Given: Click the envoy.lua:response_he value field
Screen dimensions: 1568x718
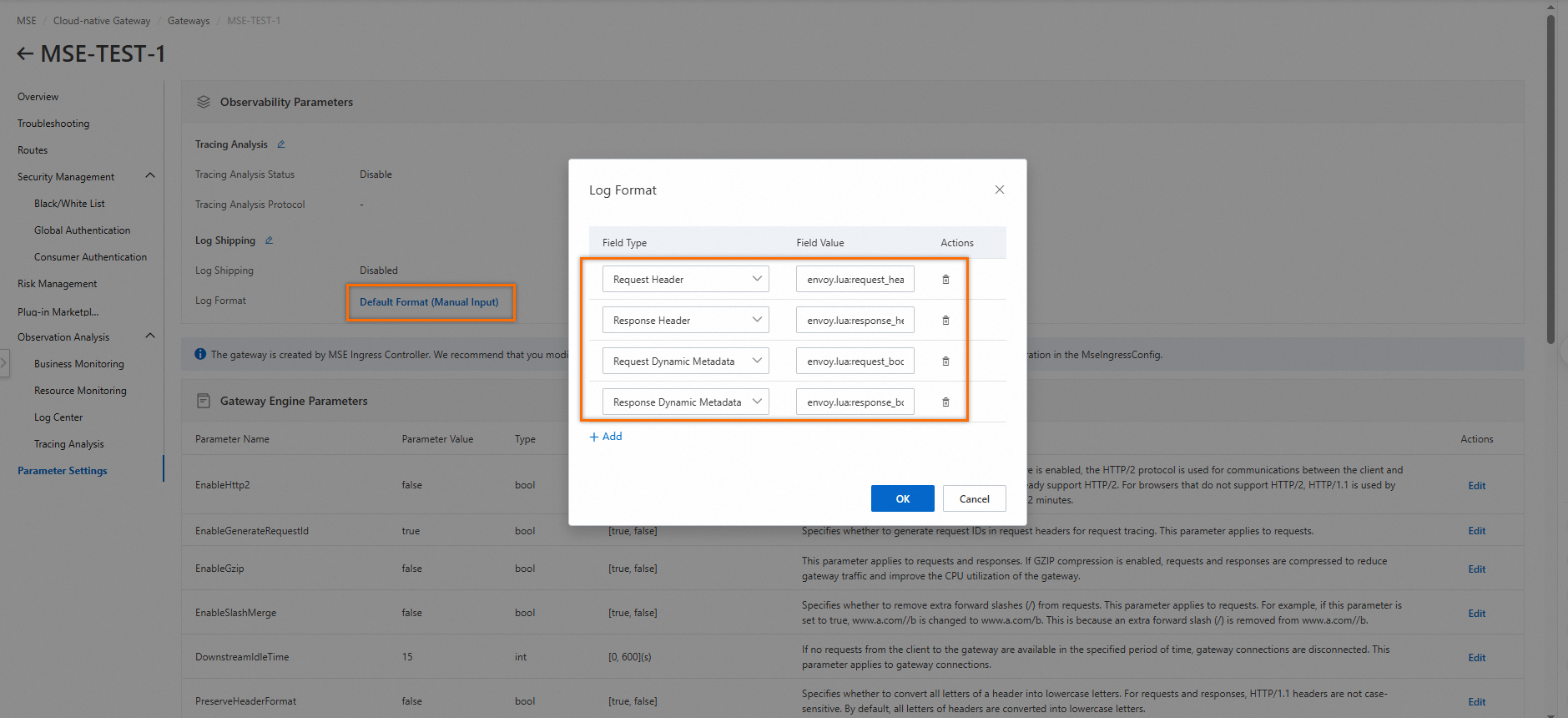Looking at the screenshot, I should 855,320.
